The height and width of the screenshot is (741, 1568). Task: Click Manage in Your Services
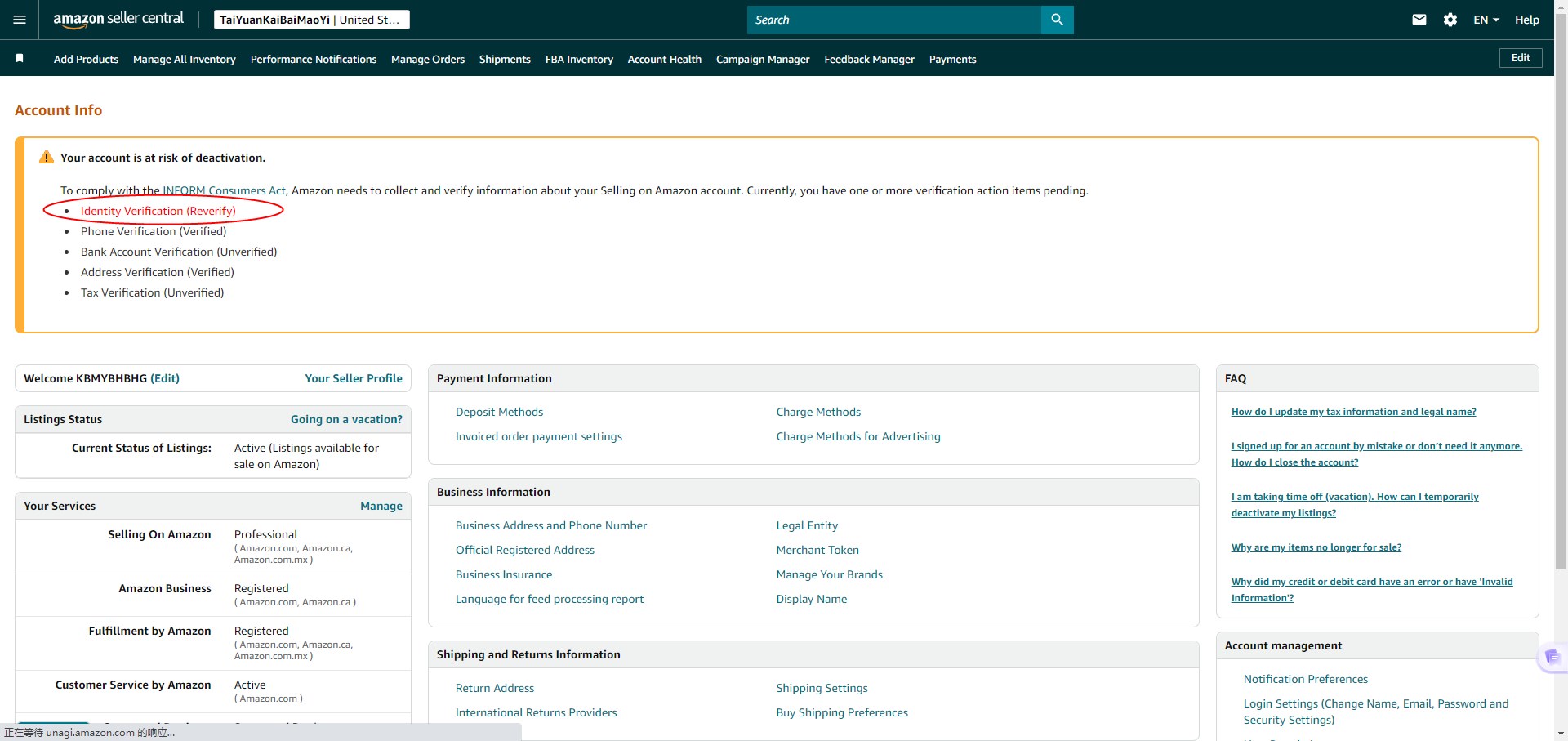point(381,506)
